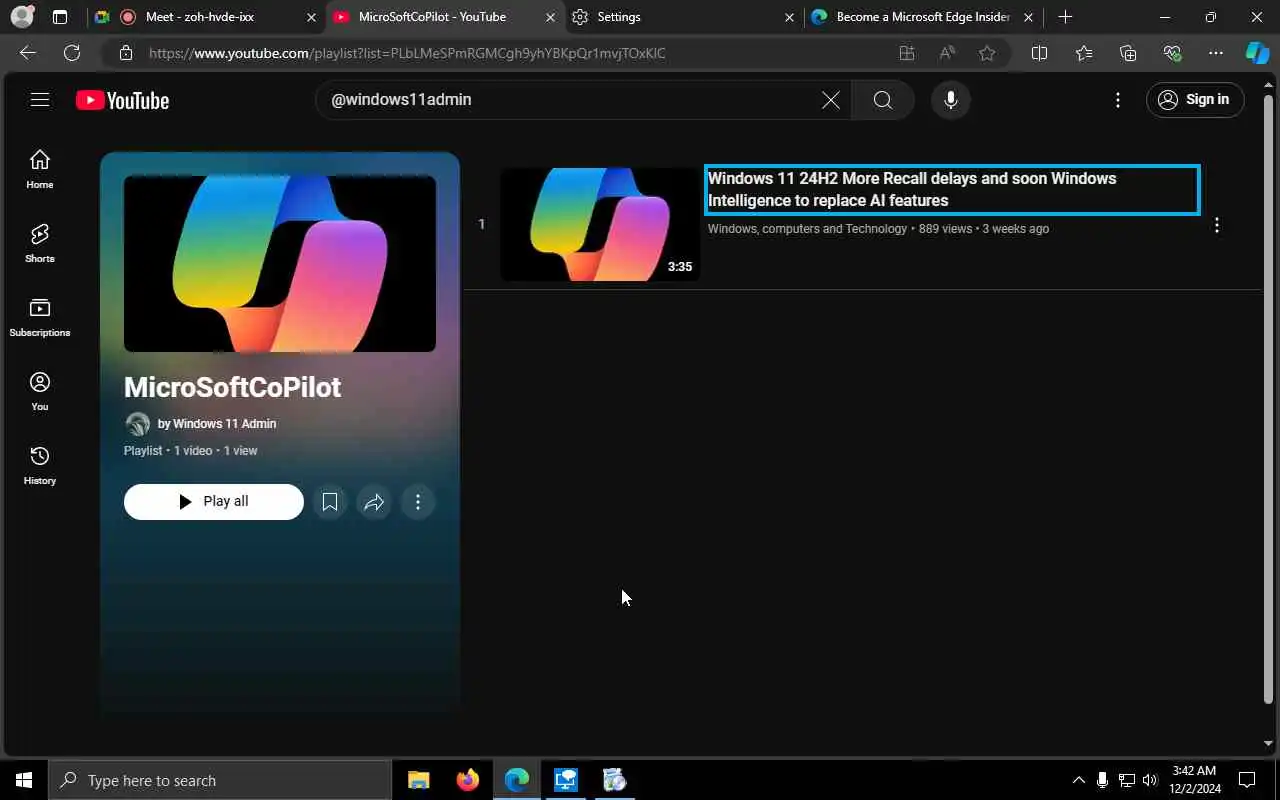Viewport: 1280px width, 800px height.
Task: Show hidden system tray icons
Action: coord(1078,780)
